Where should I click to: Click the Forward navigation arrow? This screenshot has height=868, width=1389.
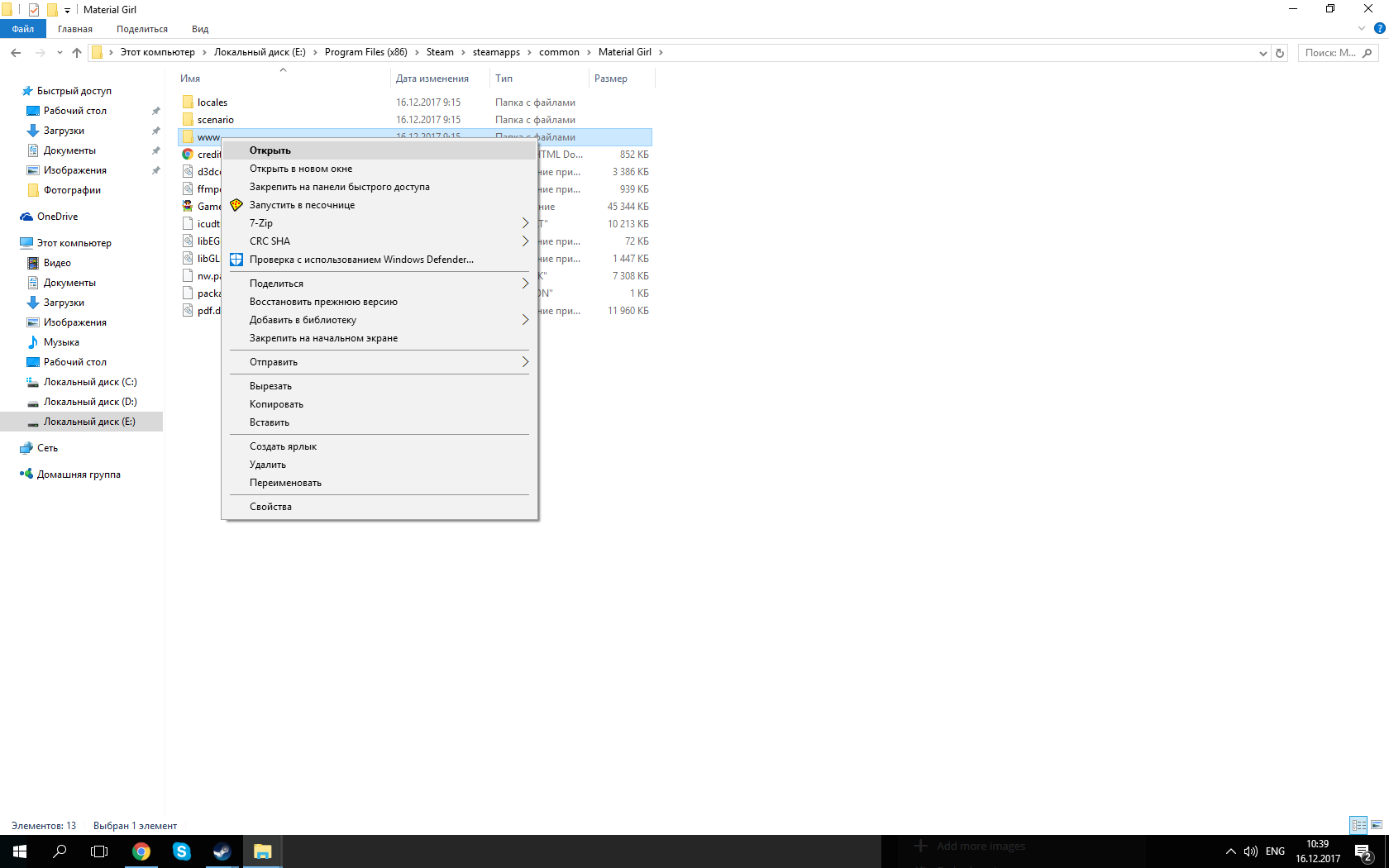pos(40,52)
